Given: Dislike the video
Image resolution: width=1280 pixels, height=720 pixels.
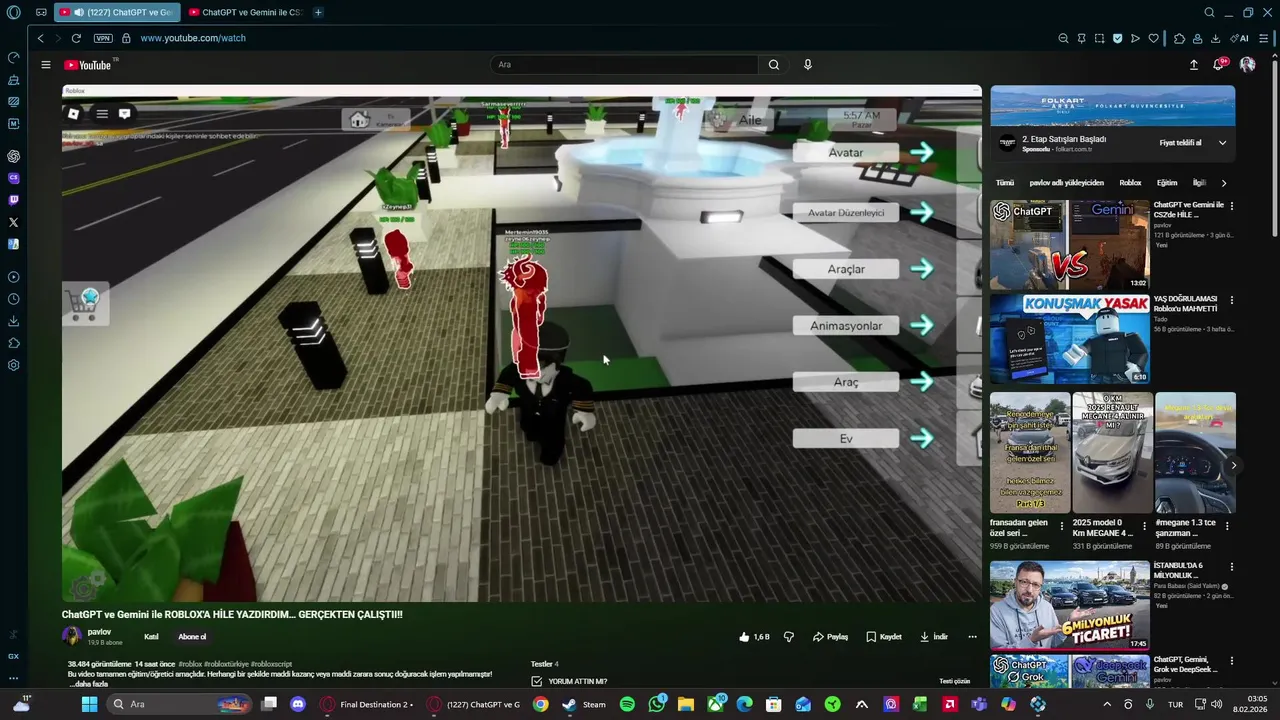Looking at the screenshot, I should tap(789, 637).
